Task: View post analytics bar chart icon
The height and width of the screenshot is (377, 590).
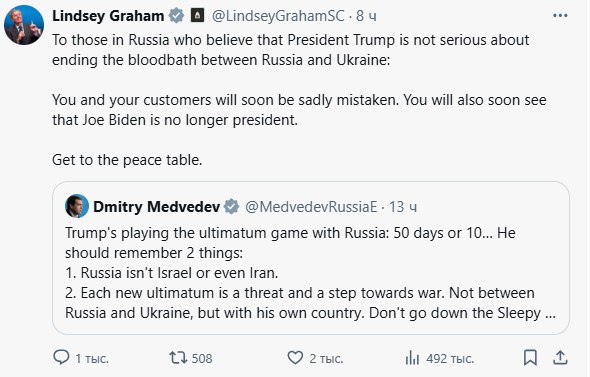Action: (412, 357)
